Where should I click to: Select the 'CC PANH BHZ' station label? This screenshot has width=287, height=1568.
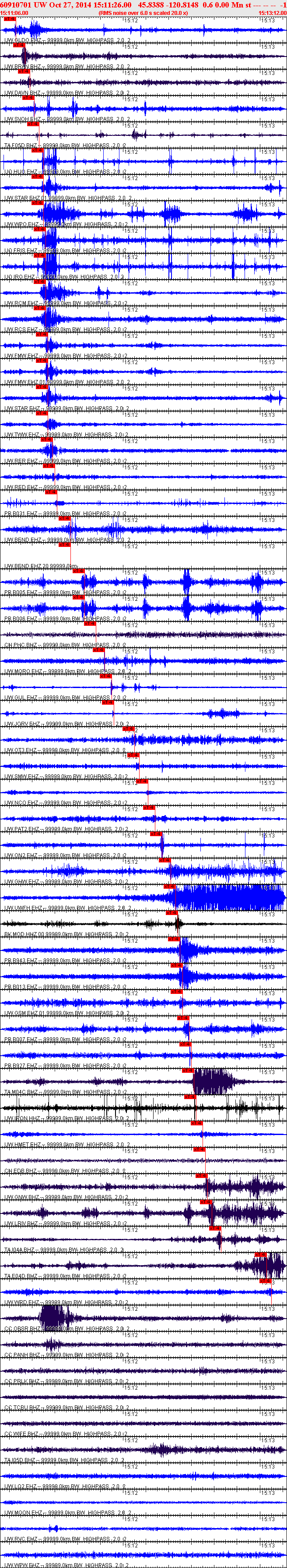(22, 1354)
